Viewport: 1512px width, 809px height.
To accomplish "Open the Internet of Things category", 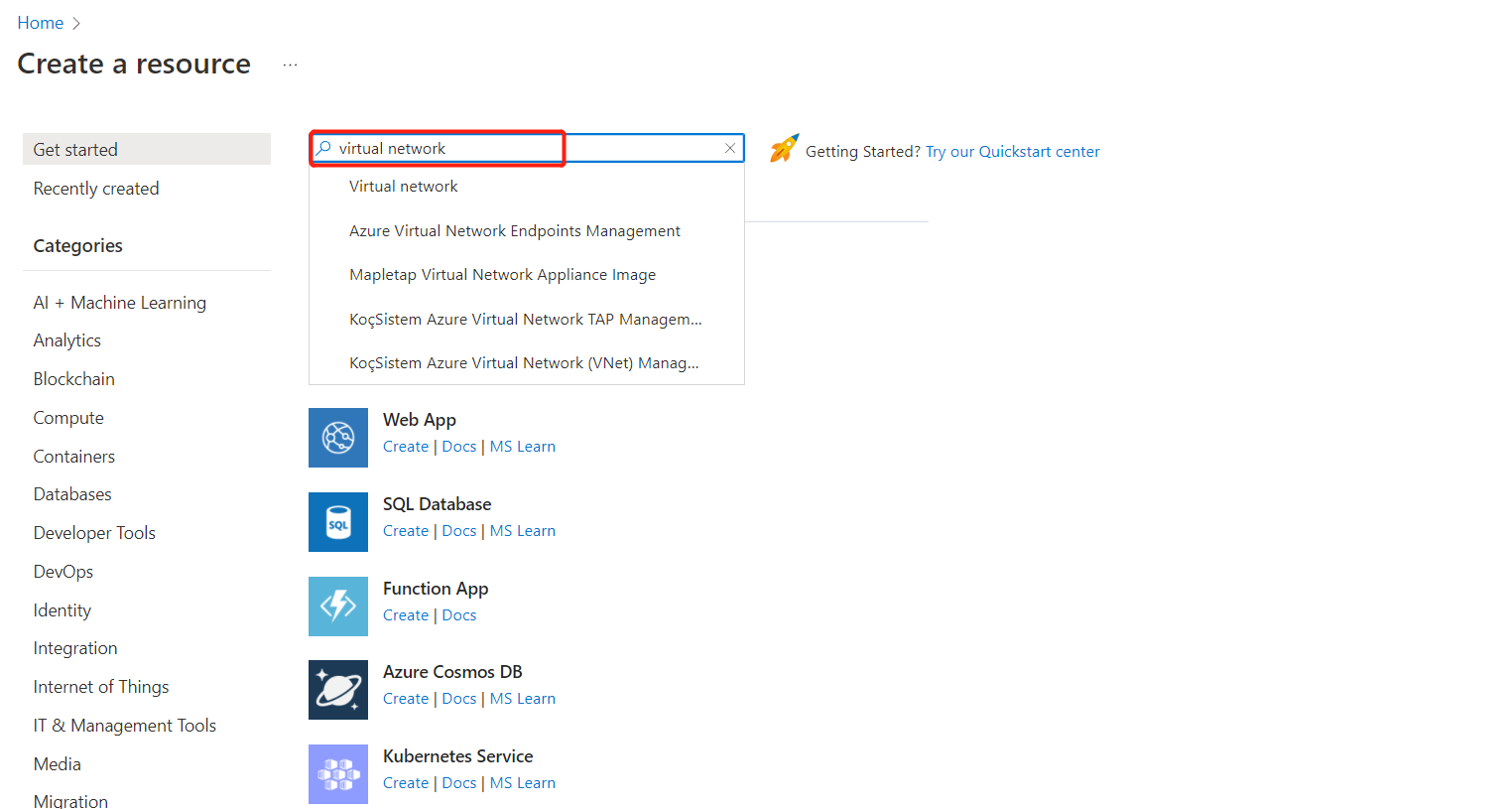I will coord(101,687).
